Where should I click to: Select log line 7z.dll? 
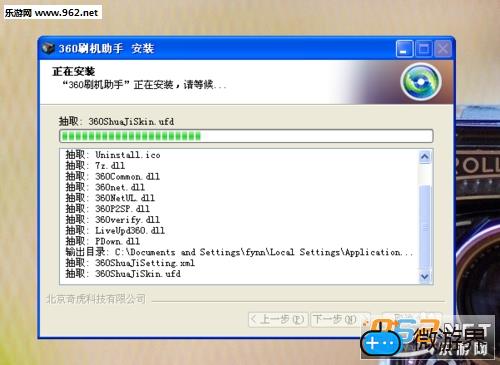(x=95, y=165)
